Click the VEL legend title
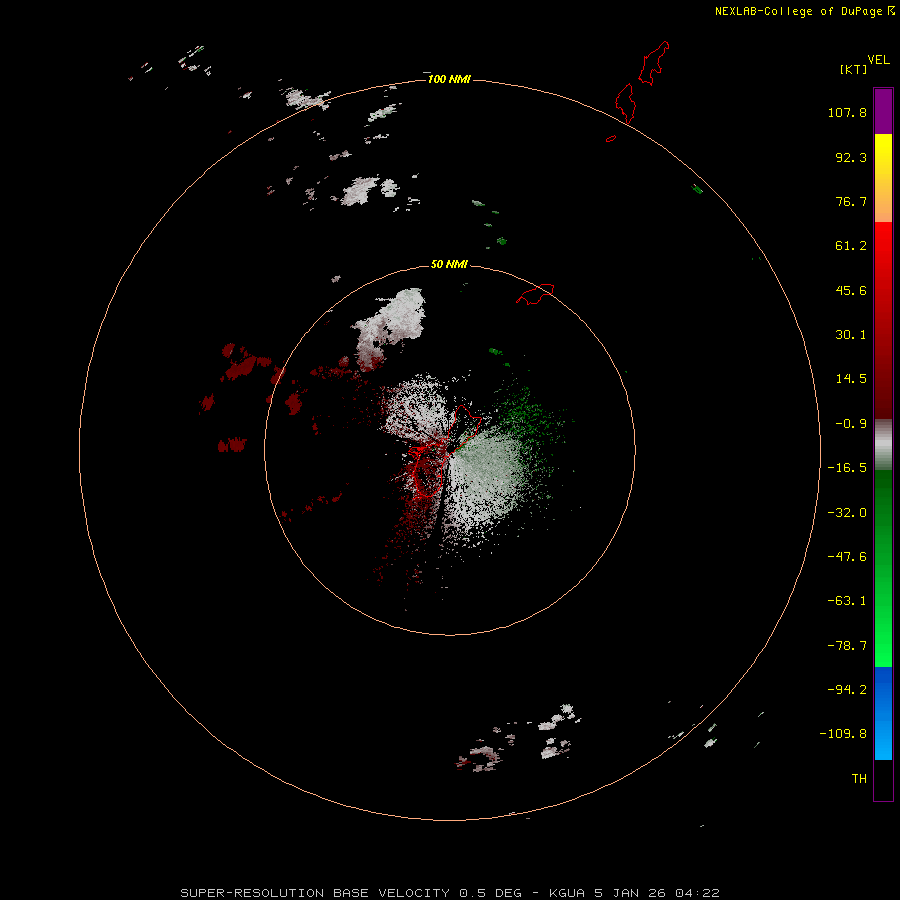This screenshot has width=900, height=900. [x=878, y=60]
